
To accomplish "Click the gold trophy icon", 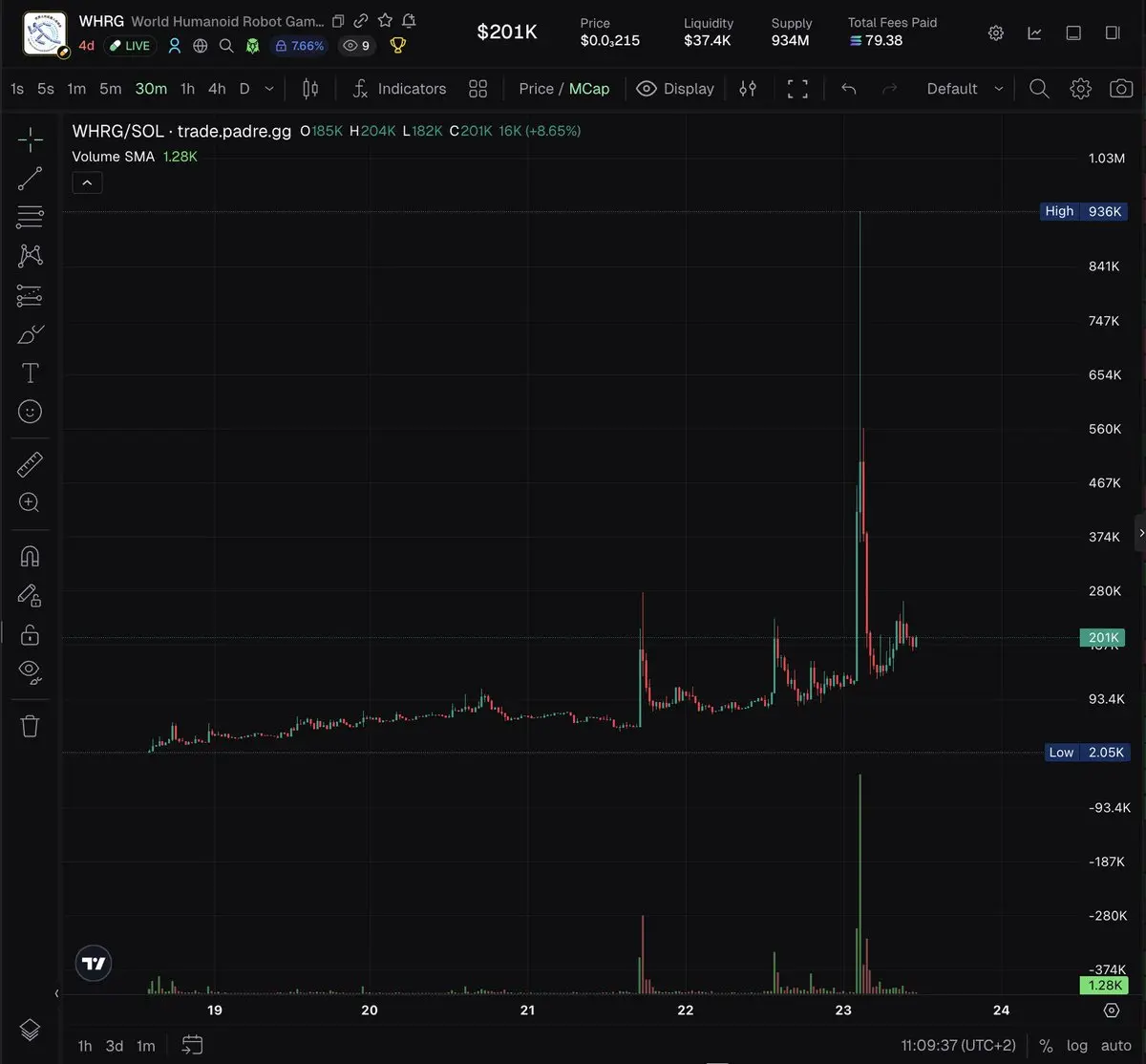I will click(x=398, y=45).
